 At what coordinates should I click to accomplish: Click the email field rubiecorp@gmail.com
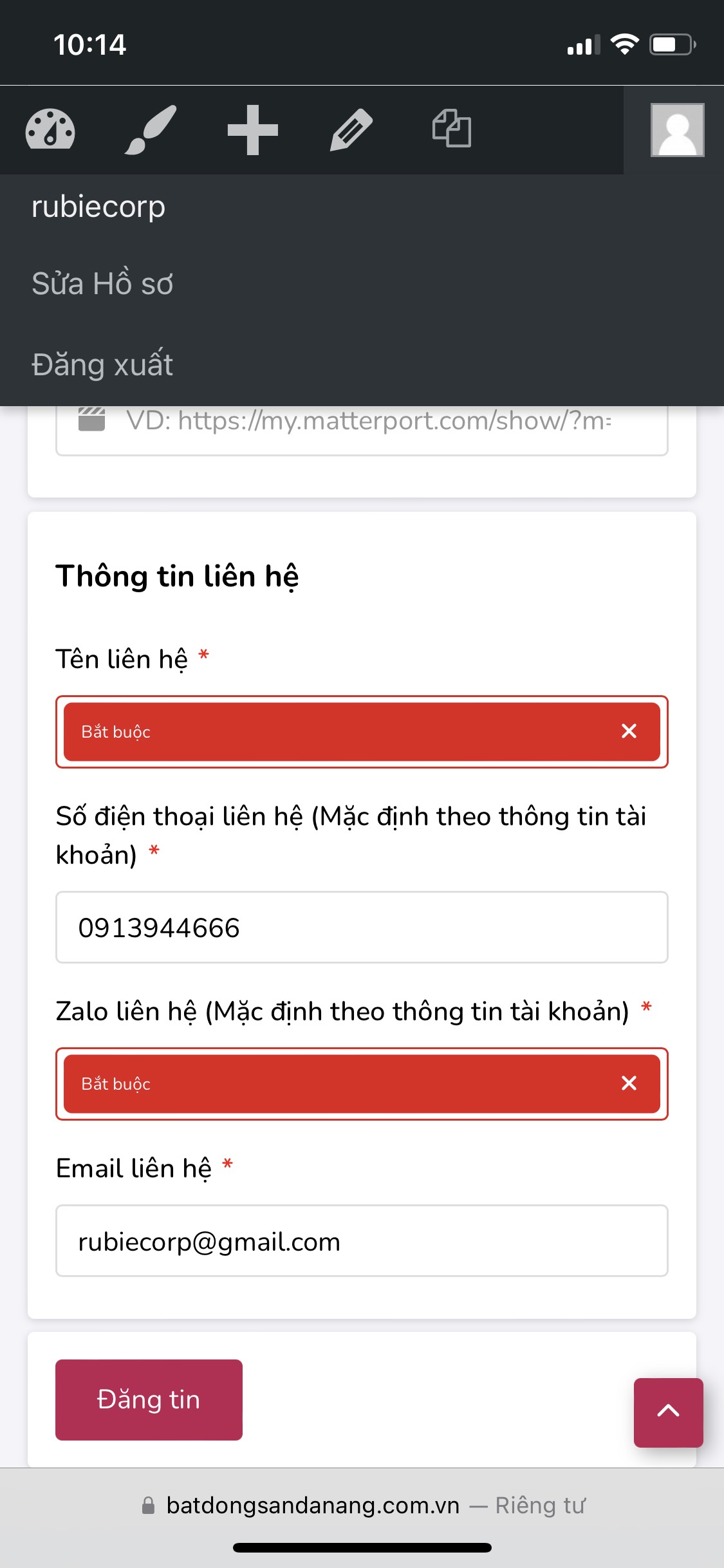362,1241
